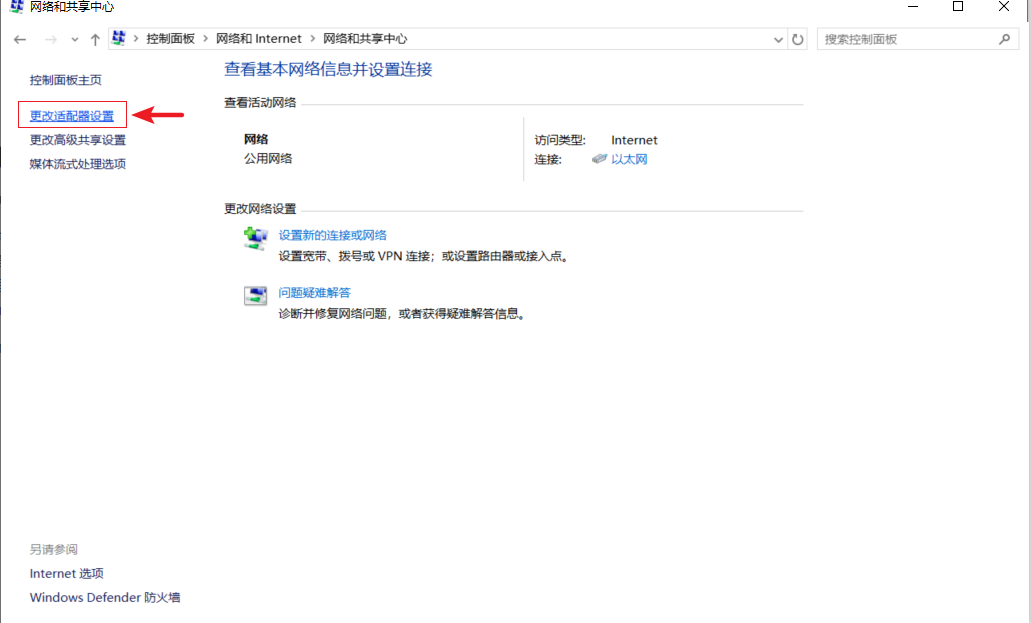Click the search magnifier icon
Viewport: 1031px width, 623px height.
1004,39
